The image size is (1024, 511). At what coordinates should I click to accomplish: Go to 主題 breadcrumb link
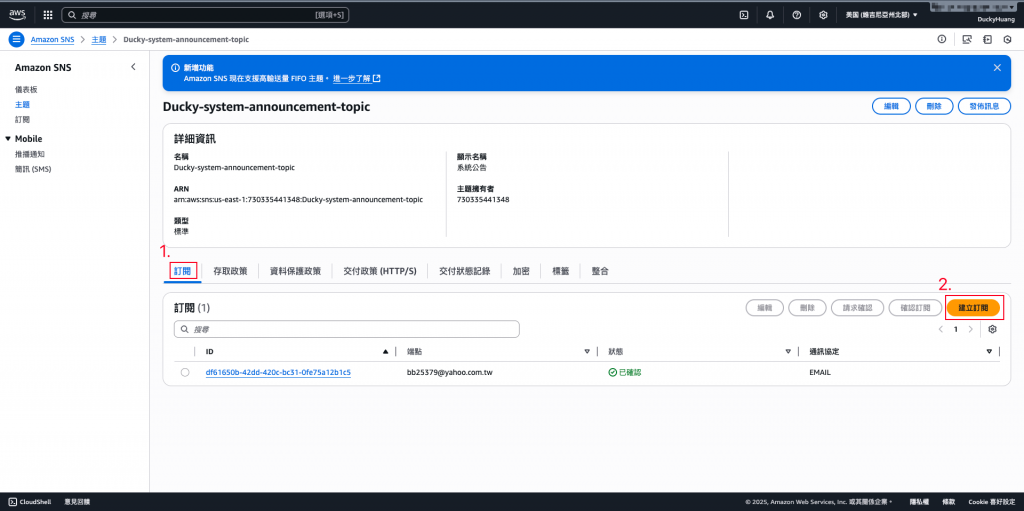pyautogui.click(x=99, y=39)
